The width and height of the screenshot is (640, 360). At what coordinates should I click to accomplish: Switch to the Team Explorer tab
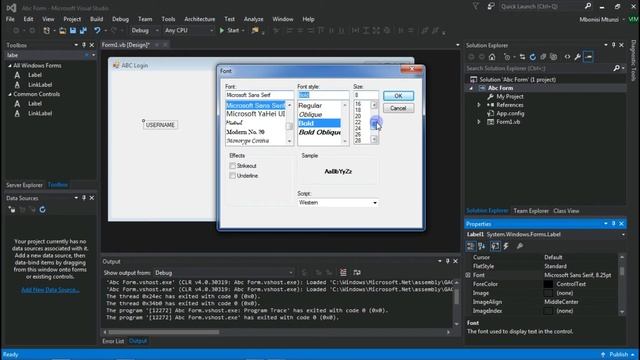click(531, 211)
